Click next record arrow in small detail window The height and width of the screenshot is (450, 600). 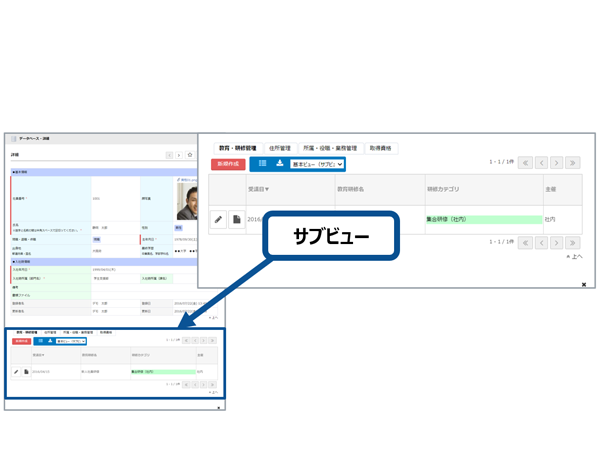click(179, 155)
